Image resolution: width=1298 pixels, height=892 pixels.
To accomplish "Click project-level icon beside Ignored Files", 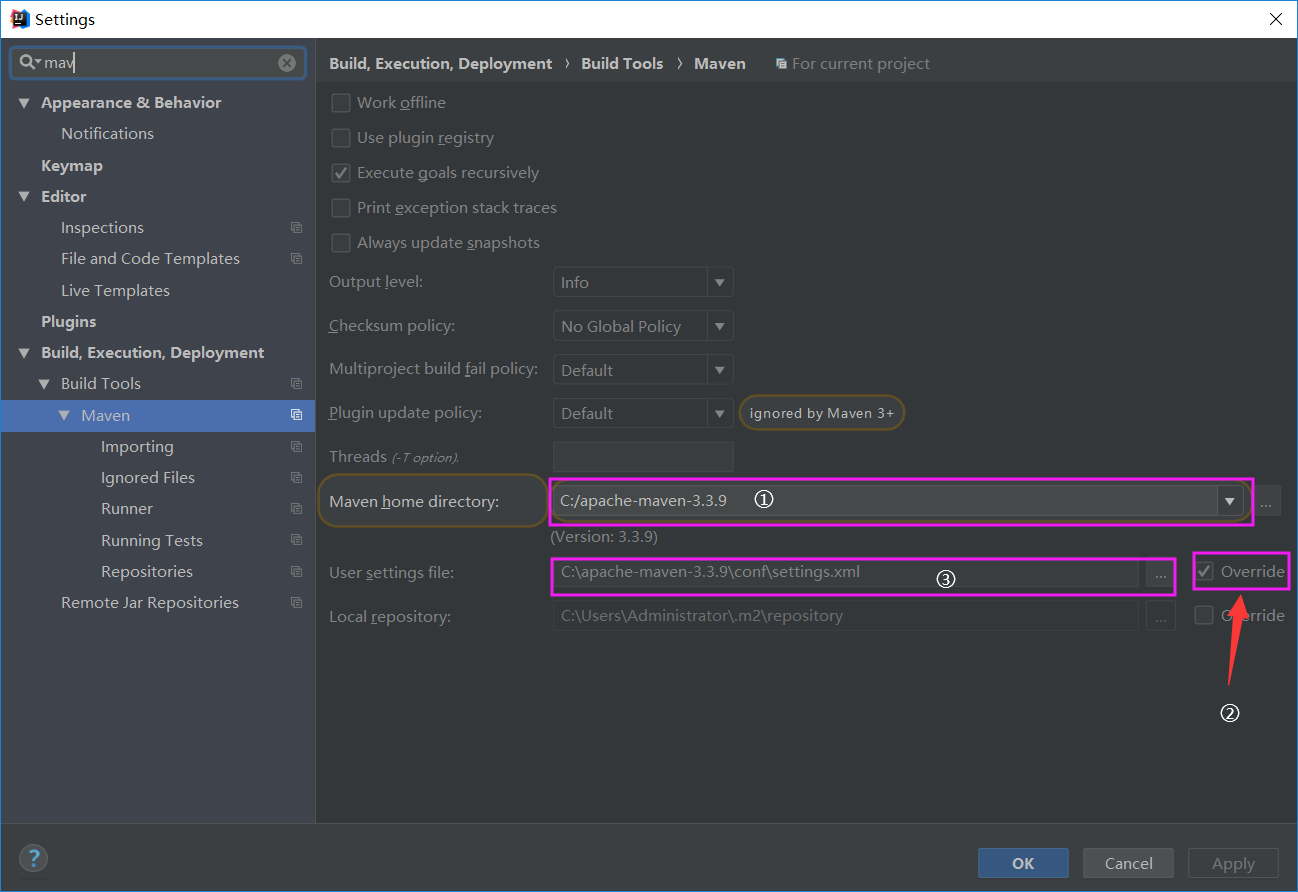I will (296, 478).
